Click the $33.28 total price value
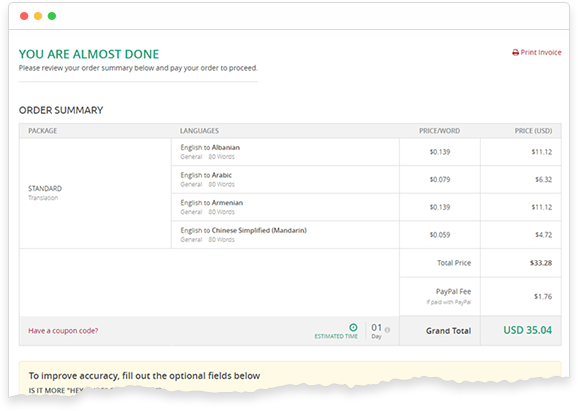Viewport: 578px width, 411px height. pyautogui.click(x=541, y=263)
